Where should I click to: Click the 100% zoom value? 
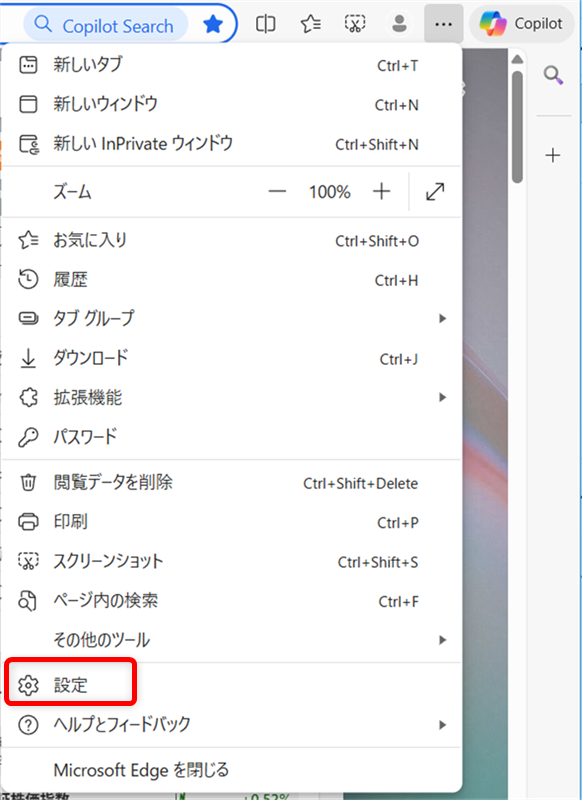click(x=330, y=192)
